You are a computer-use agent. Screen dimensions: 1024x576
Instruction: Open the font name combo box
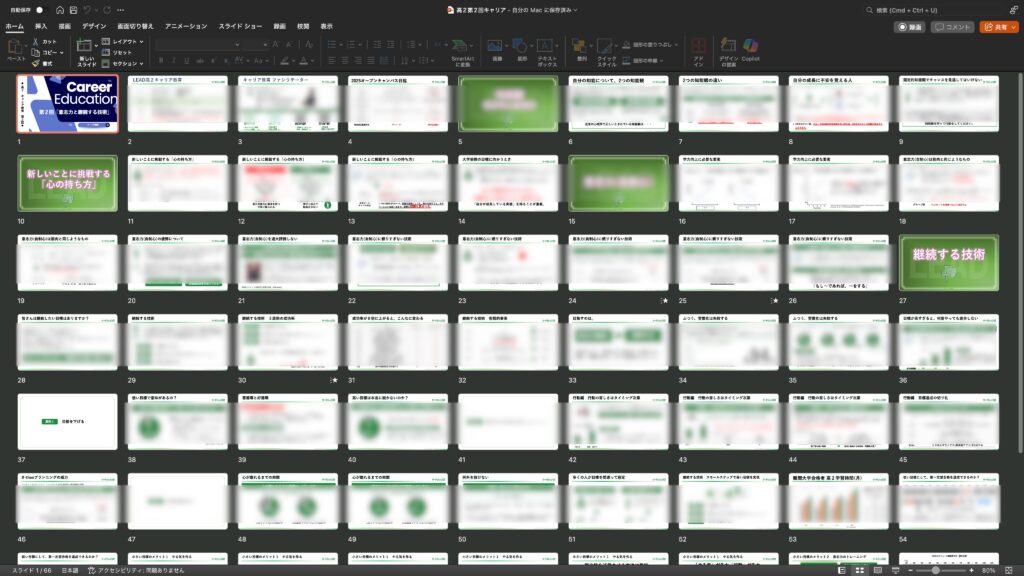pos(198,44)
